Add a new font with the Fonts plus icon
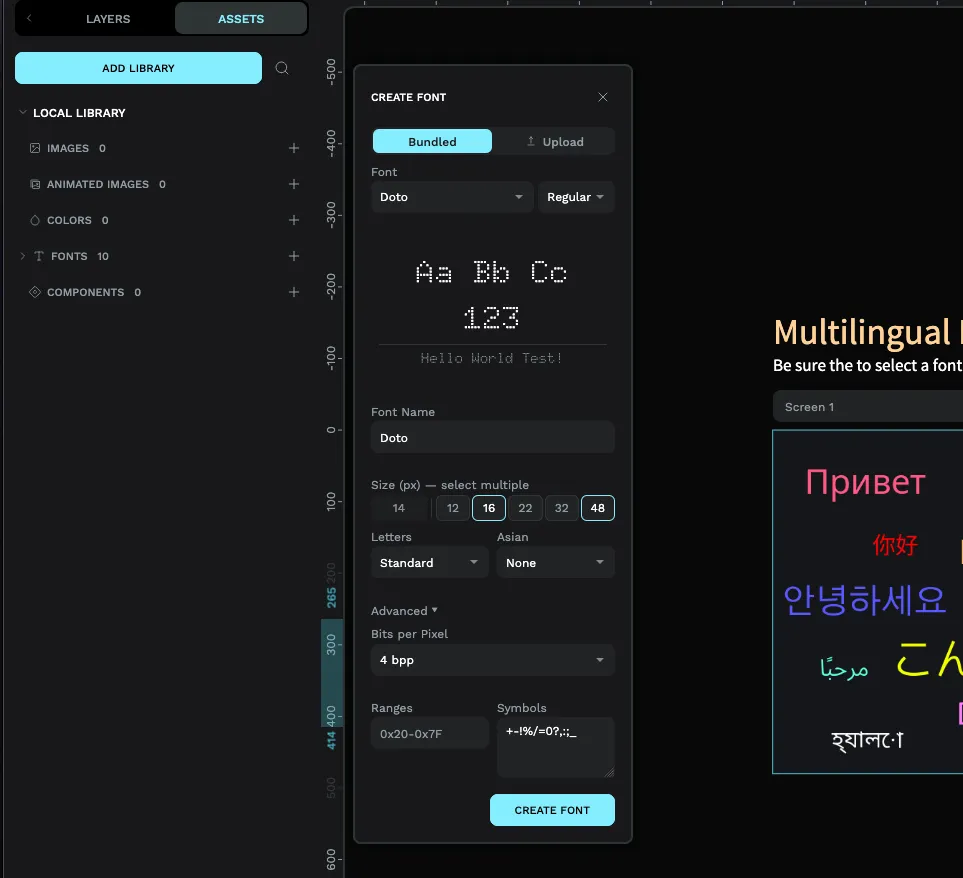The image size is (963, 878). [294, 256]
